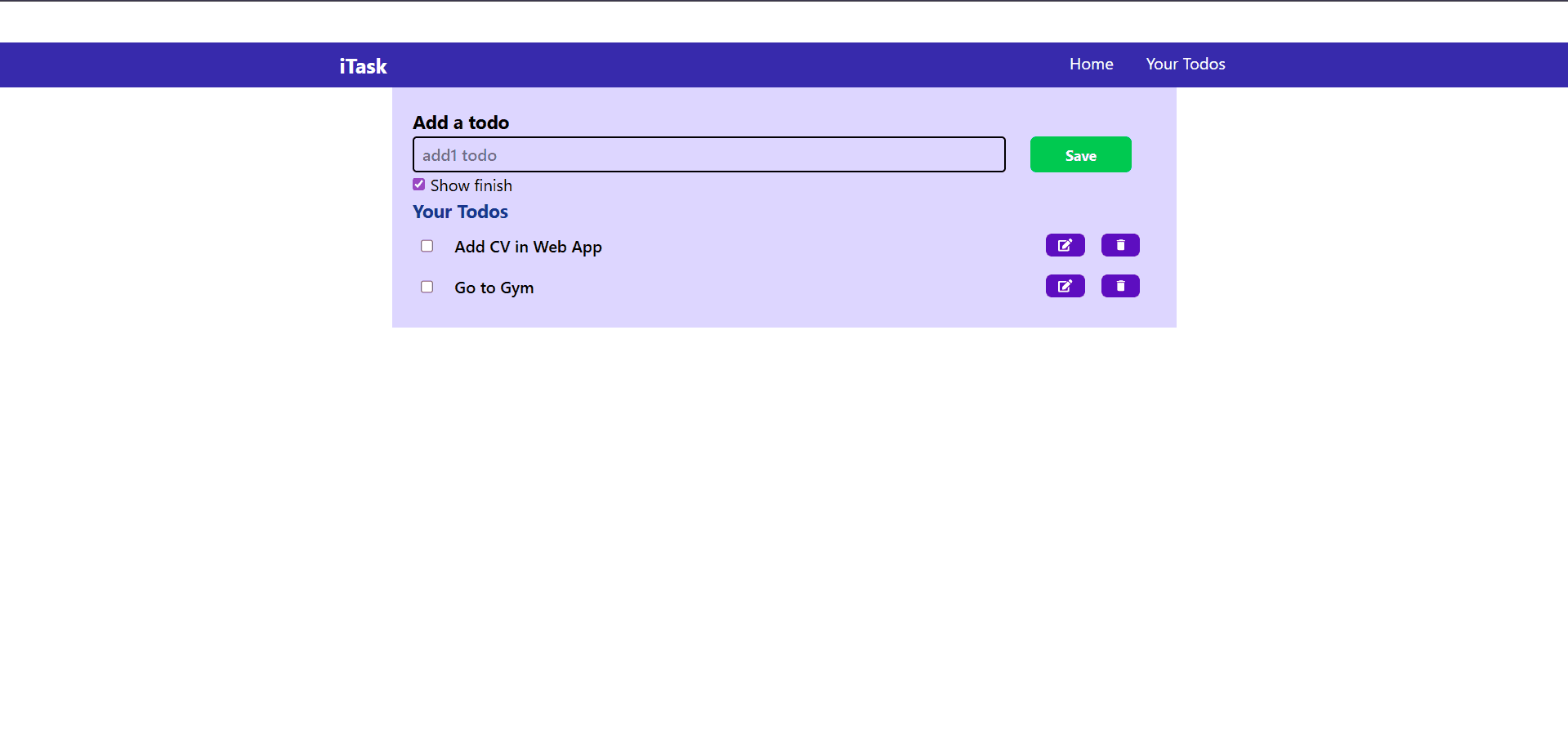The height and width of the screenshot is (745, 1568).
Task: Mark Add CV in Web App as complete
Action: click(x=427, y=245)
